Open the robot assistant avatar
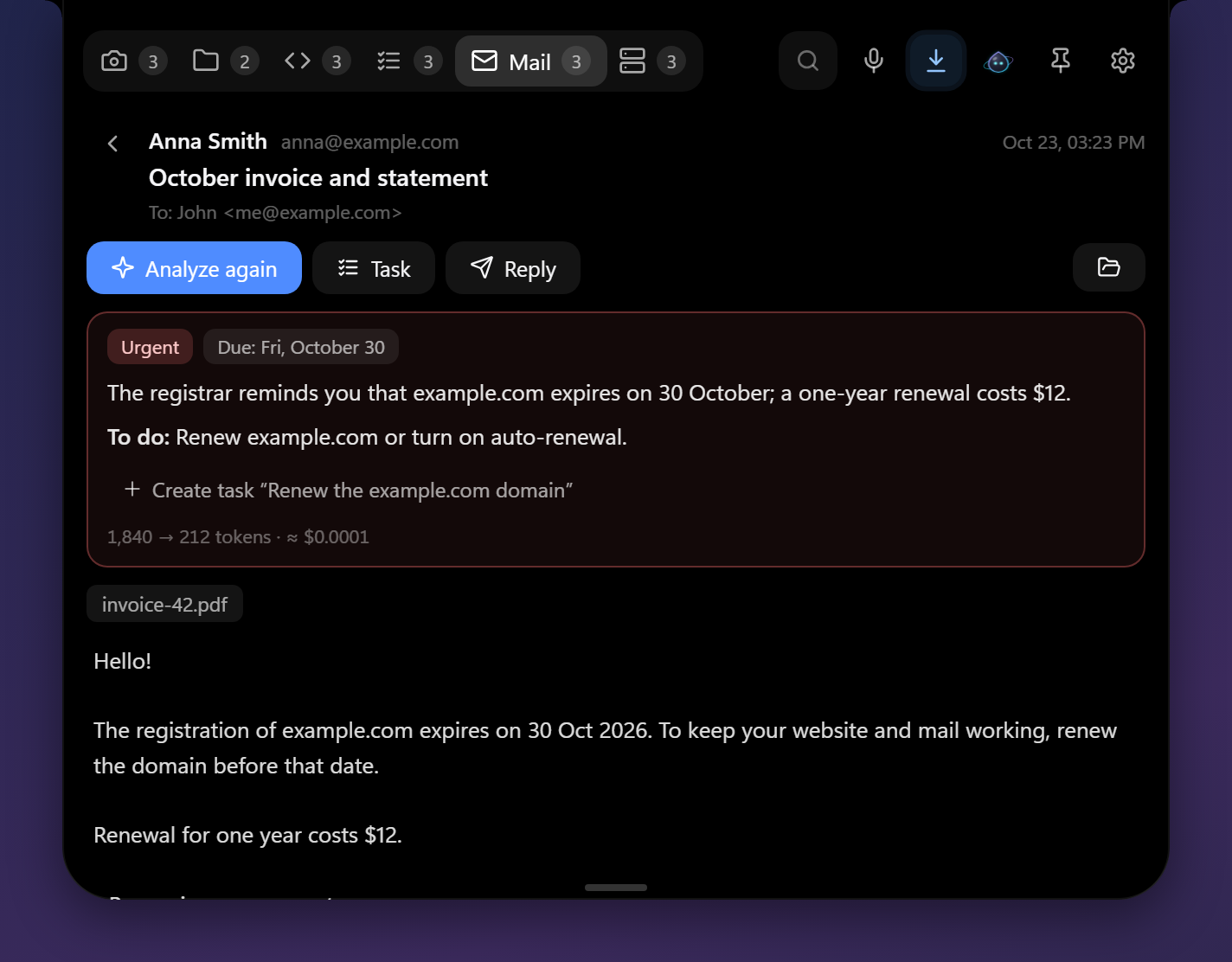The width and height of the screenshot is (1232, 962). (x=998, y=61)
